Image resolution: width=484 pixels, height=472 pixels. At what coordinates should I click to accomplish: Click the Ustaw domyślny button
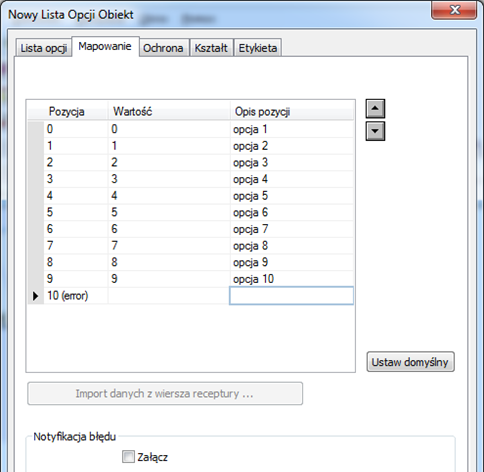click(x=410, y=362)
